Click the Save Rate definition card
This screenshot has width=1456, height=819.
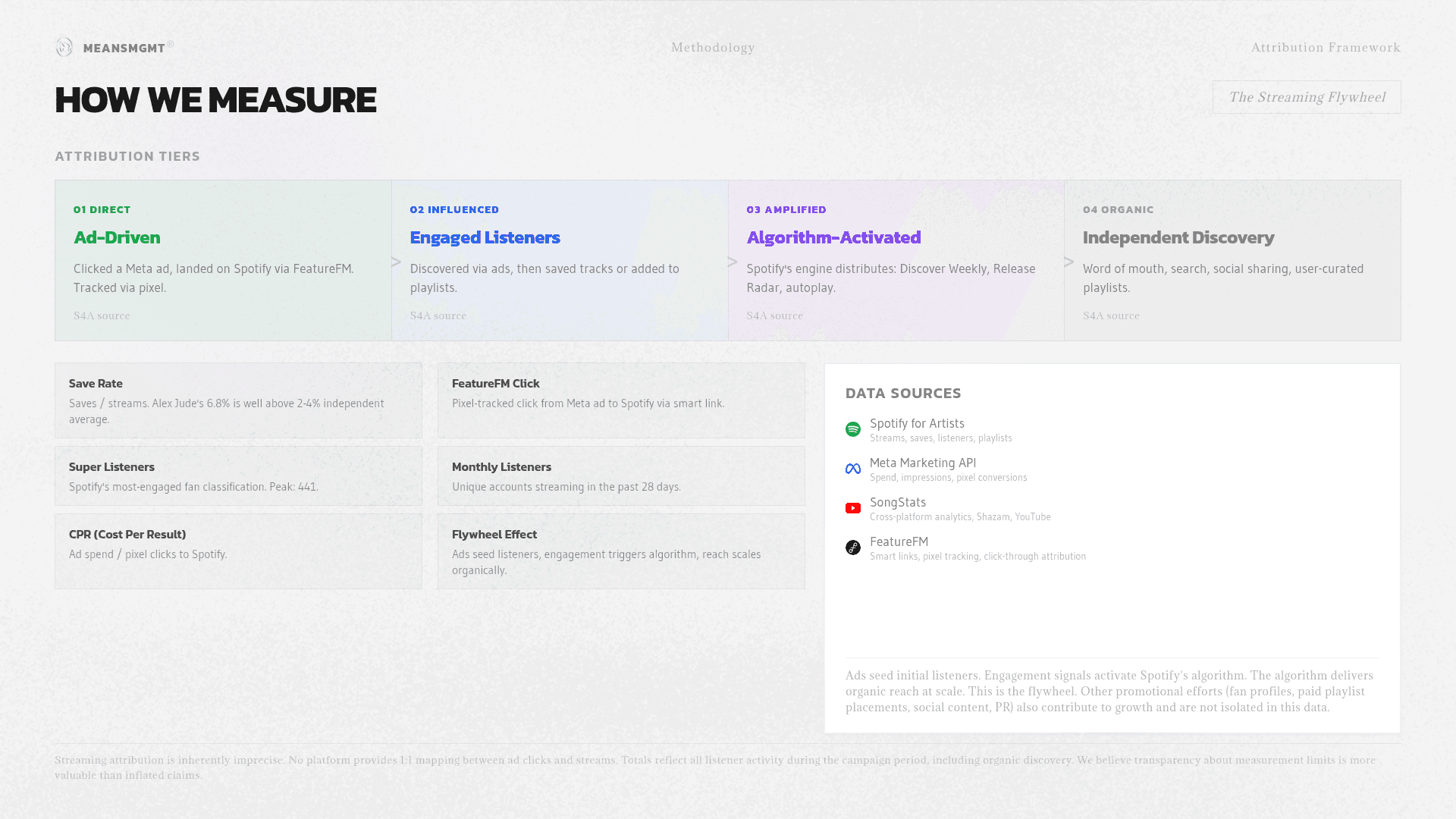[x=238, y=400]
